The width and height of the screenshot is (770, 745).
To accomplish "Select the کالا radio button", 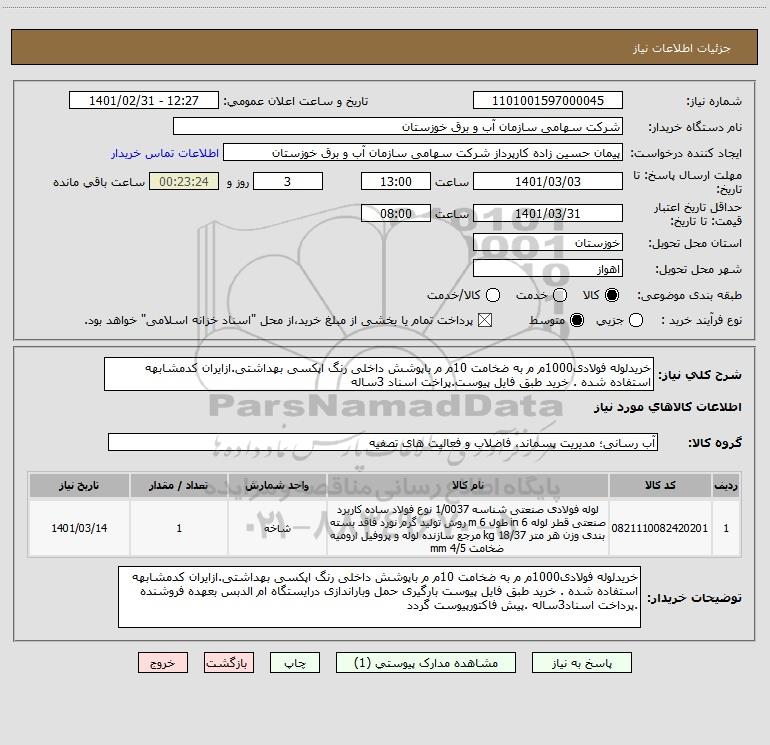I will [x=612, y=295].
